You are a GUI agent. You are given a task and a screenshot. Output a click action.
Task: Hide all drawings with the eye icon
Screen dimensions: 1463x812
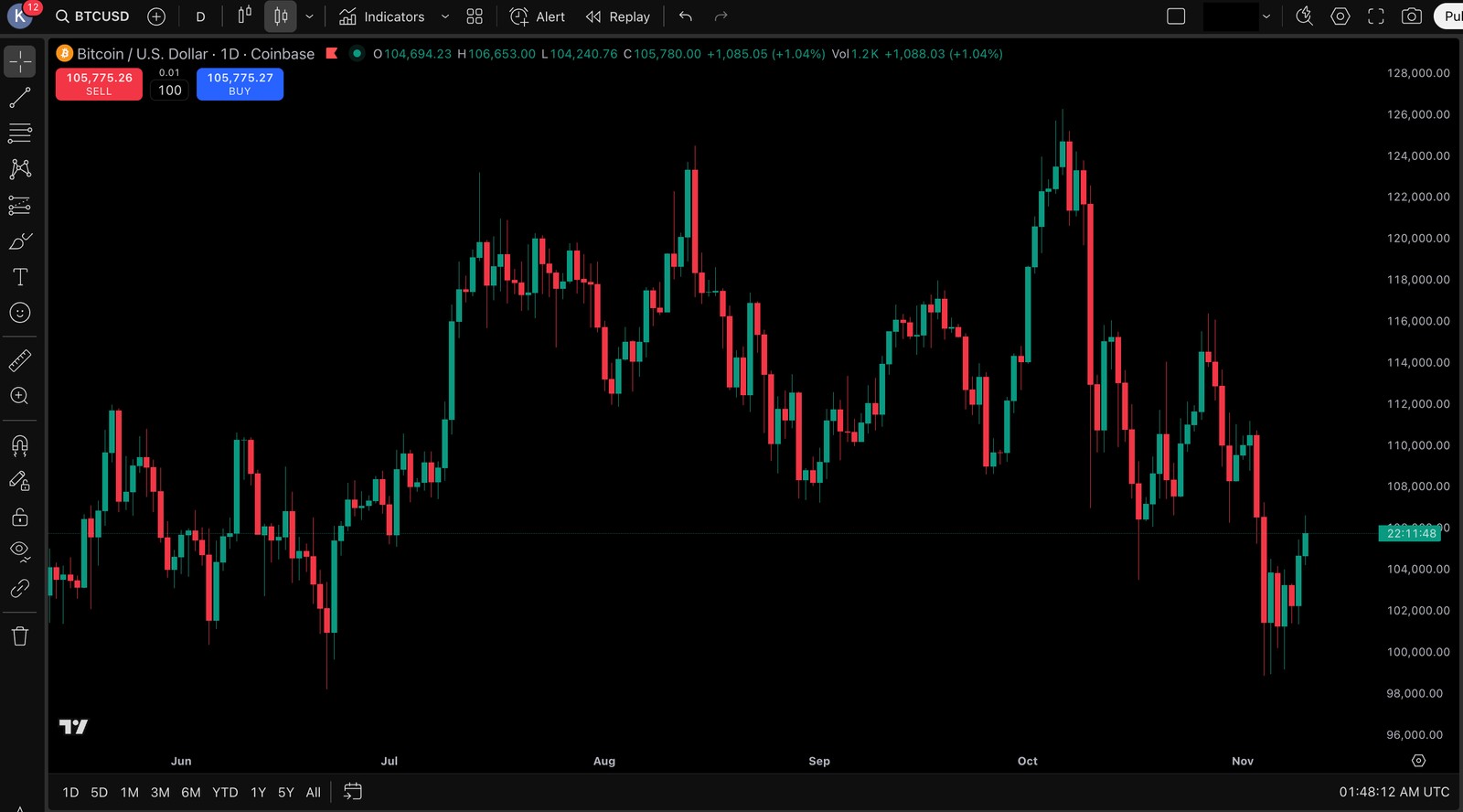(x=20, y=550)
